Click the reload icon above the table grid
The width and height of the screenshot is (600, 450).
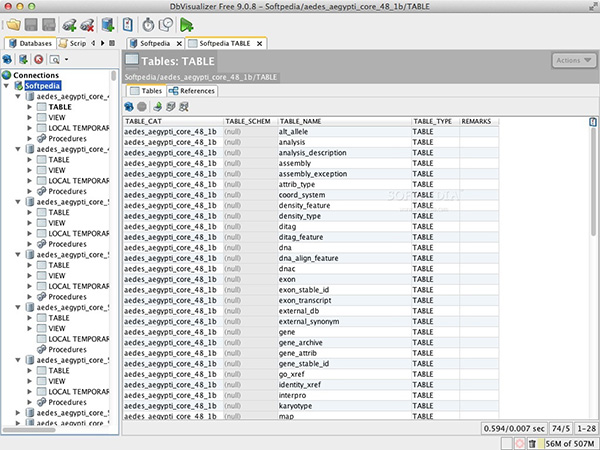(130, 106)
